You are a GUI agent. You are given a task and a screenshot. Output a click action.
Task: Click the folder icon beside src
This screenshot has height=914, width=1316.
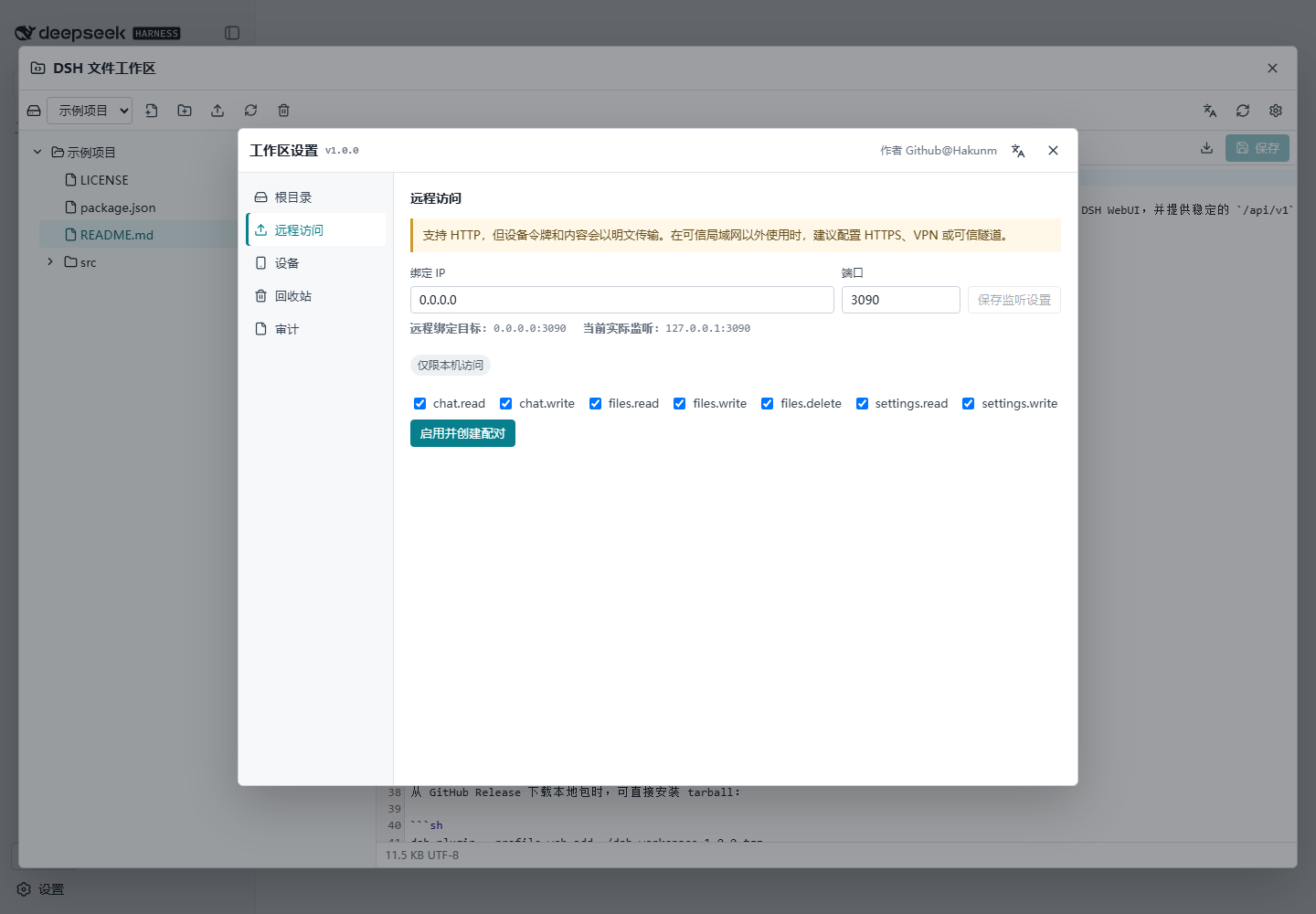click(x=70, y=262)
